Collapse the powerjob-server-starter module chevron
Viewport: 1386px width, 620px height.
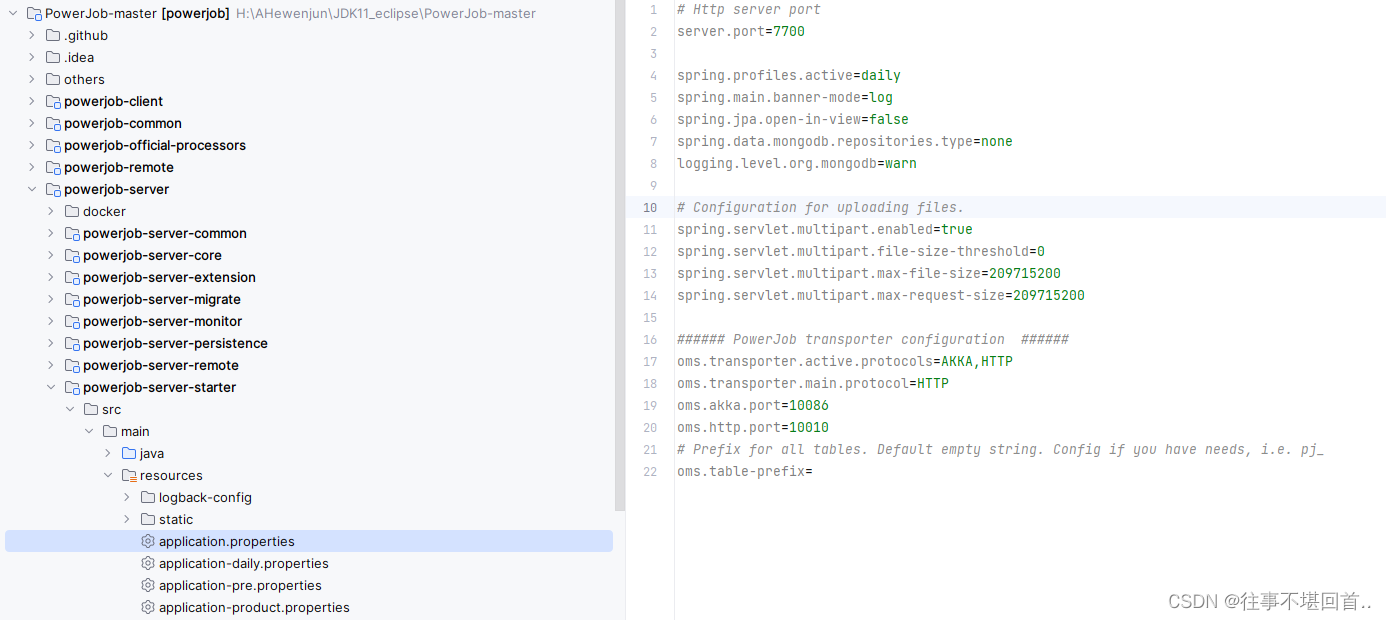(x=51, y=387)
